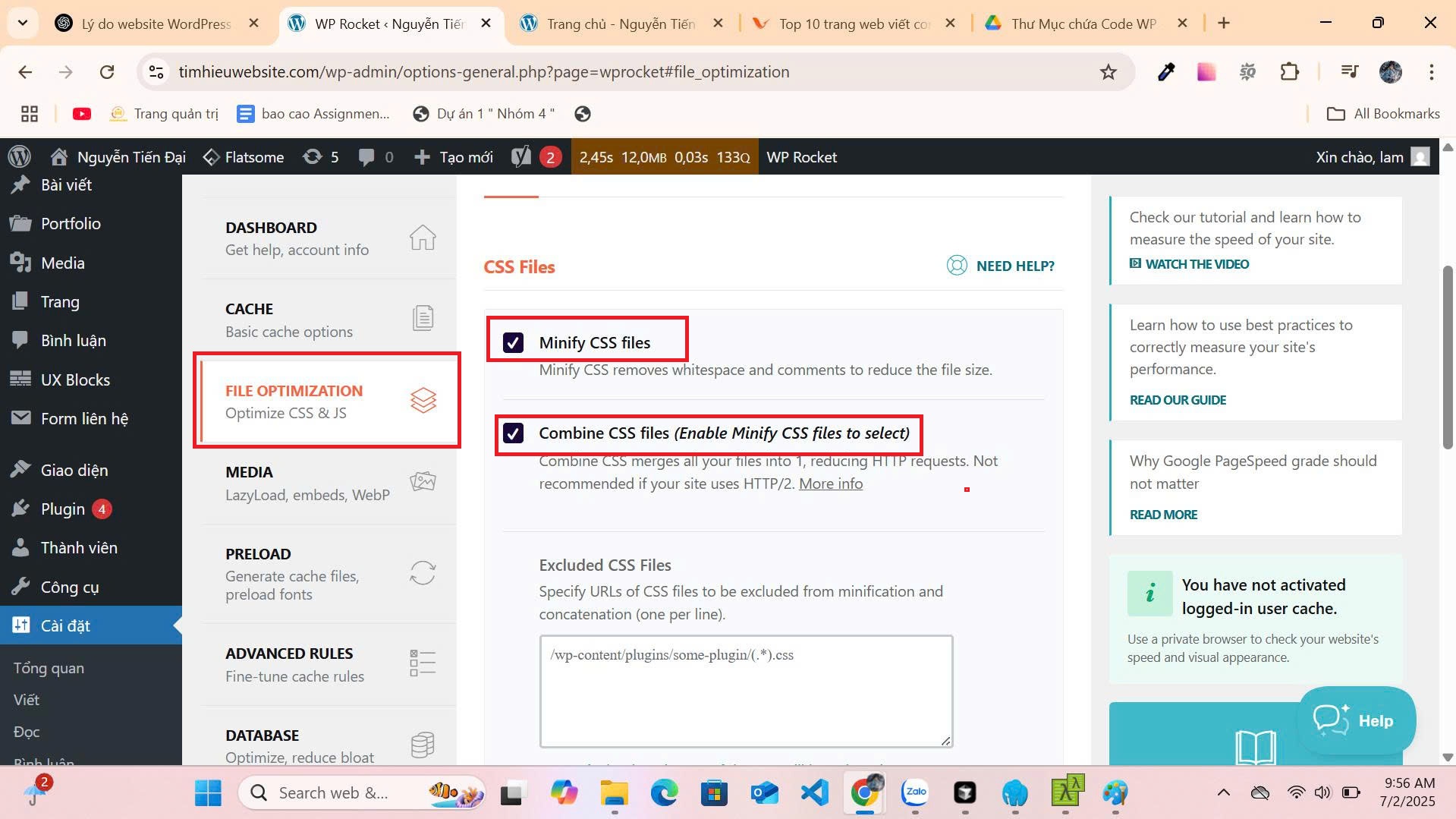Uncheck Combine CSS files checkbox
Image resolution: width=1456 pixels, height=819 pixels.
point(514,433)
